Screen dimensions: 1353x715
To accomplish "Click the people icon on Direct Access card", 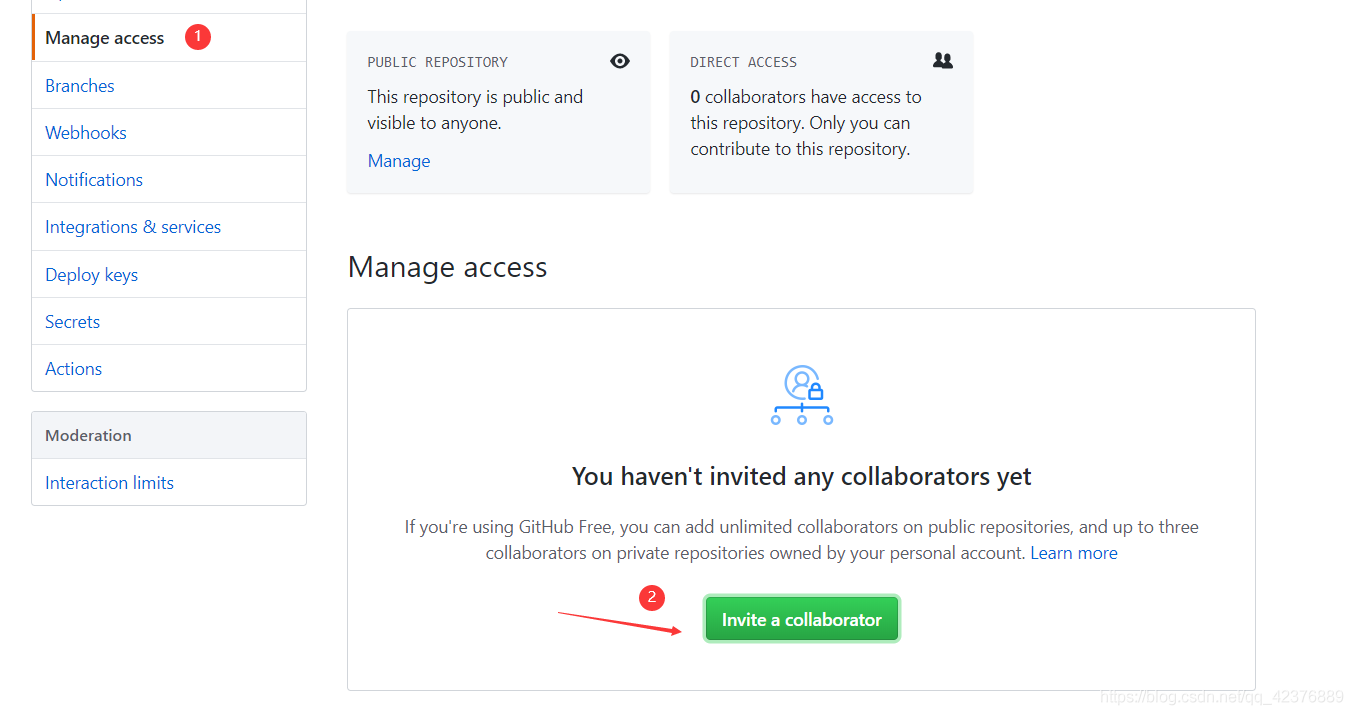I will tap(942, 61).
